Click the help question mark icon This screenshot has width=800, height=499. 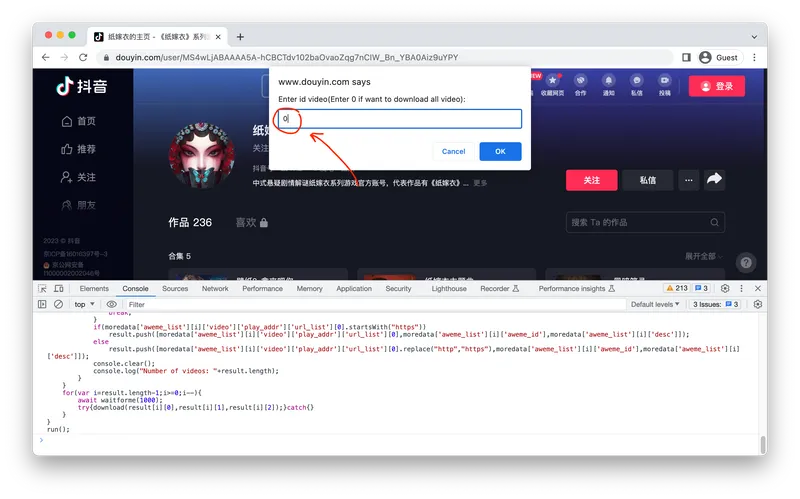tap(746, 262)
